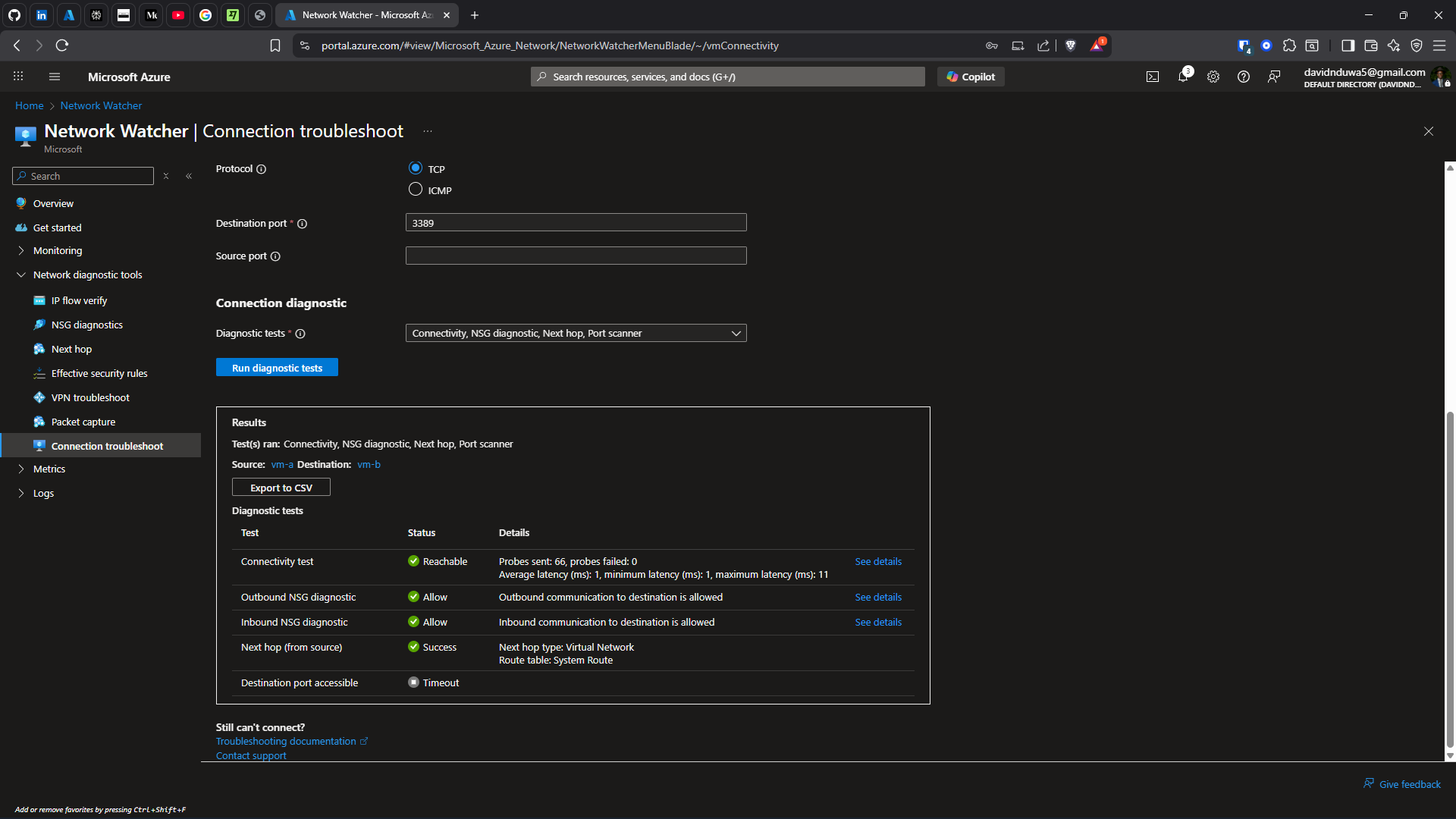Show info tooltip for Protocol

click(x=262, y=169)
